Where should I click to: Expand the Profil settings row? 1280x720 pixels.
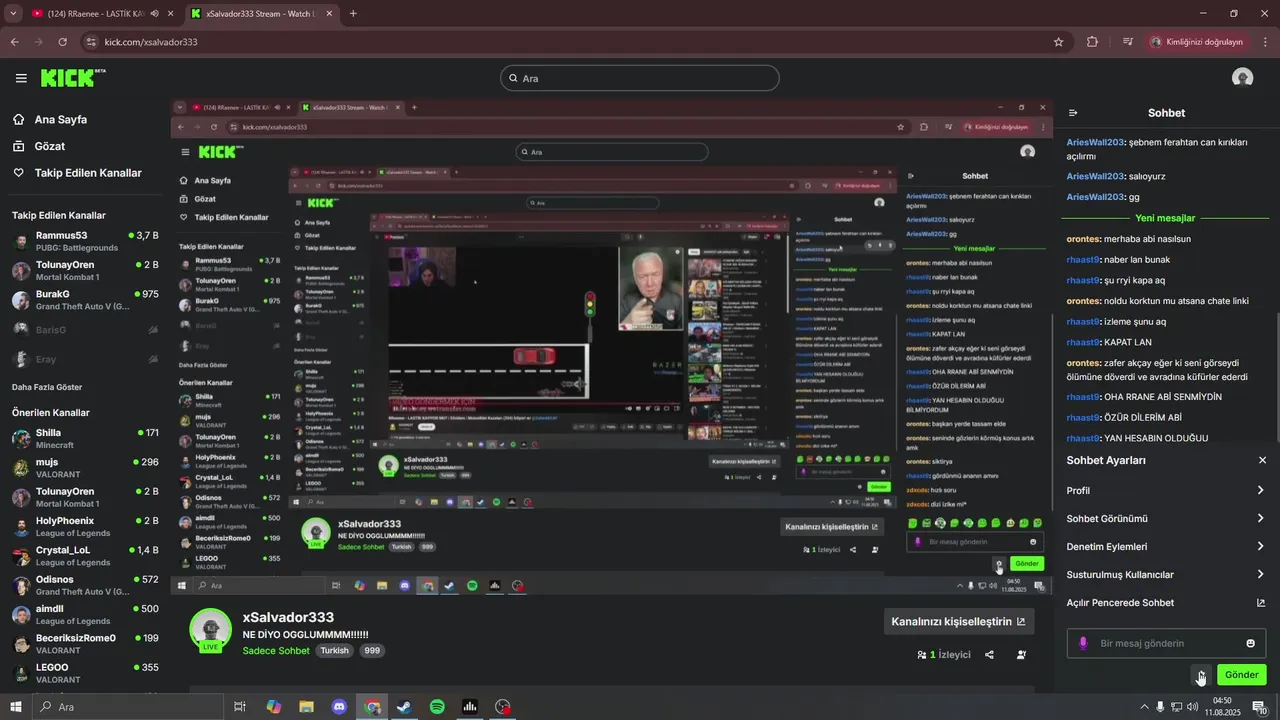tap(1166, 490)
